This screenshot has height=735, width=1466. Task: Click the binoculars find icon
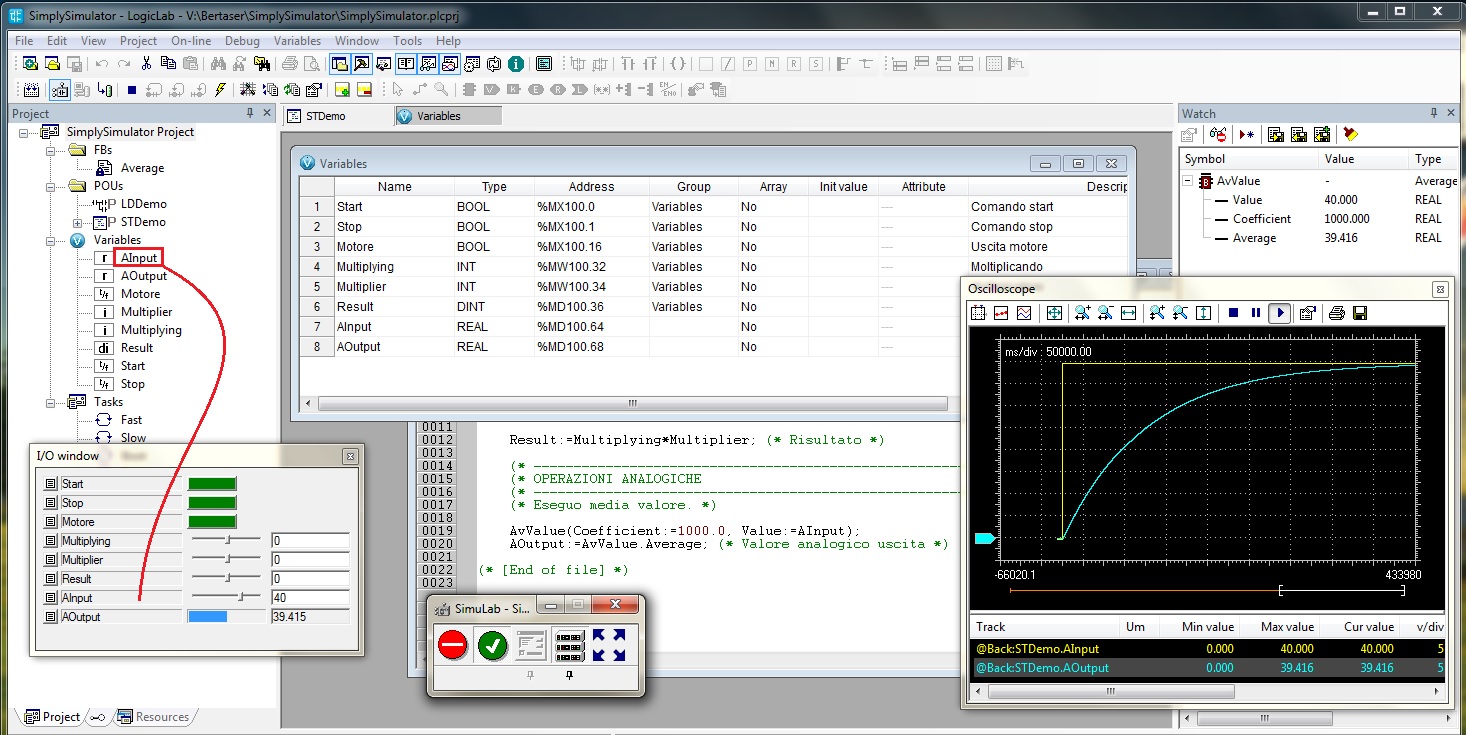[x=217, y=64]
